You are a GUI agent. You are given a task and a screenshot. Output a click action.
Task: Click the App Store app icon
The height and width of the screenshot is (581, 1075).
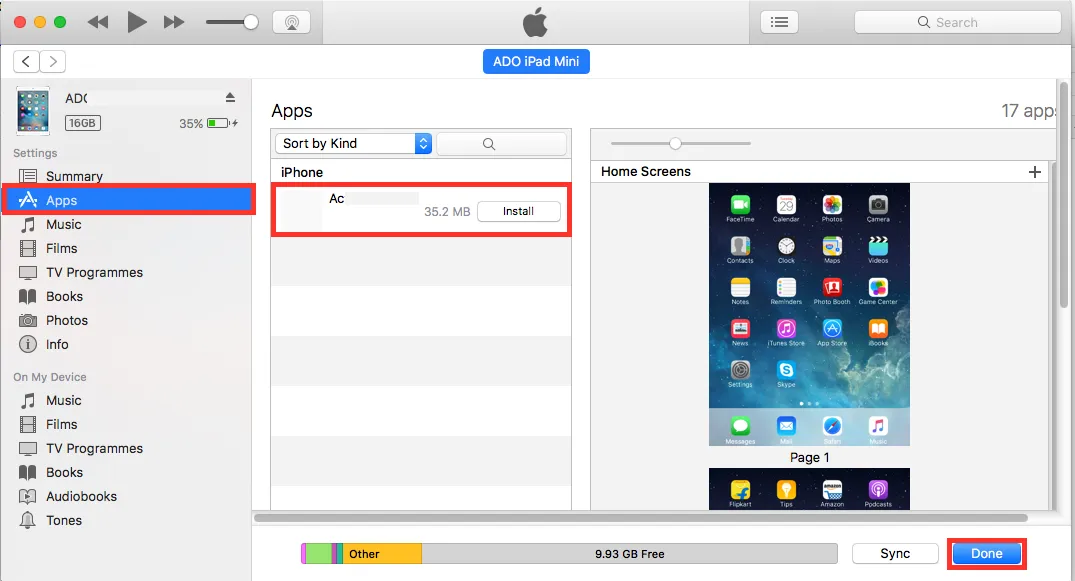click(x=832, y=329)
